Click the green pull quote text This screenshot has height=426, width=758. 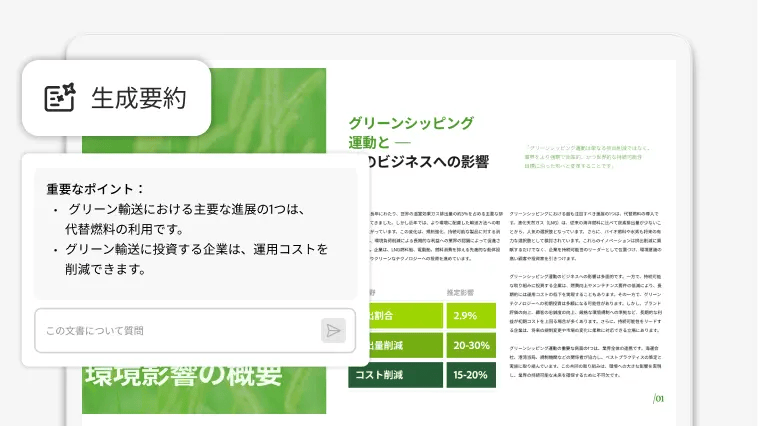588,157
